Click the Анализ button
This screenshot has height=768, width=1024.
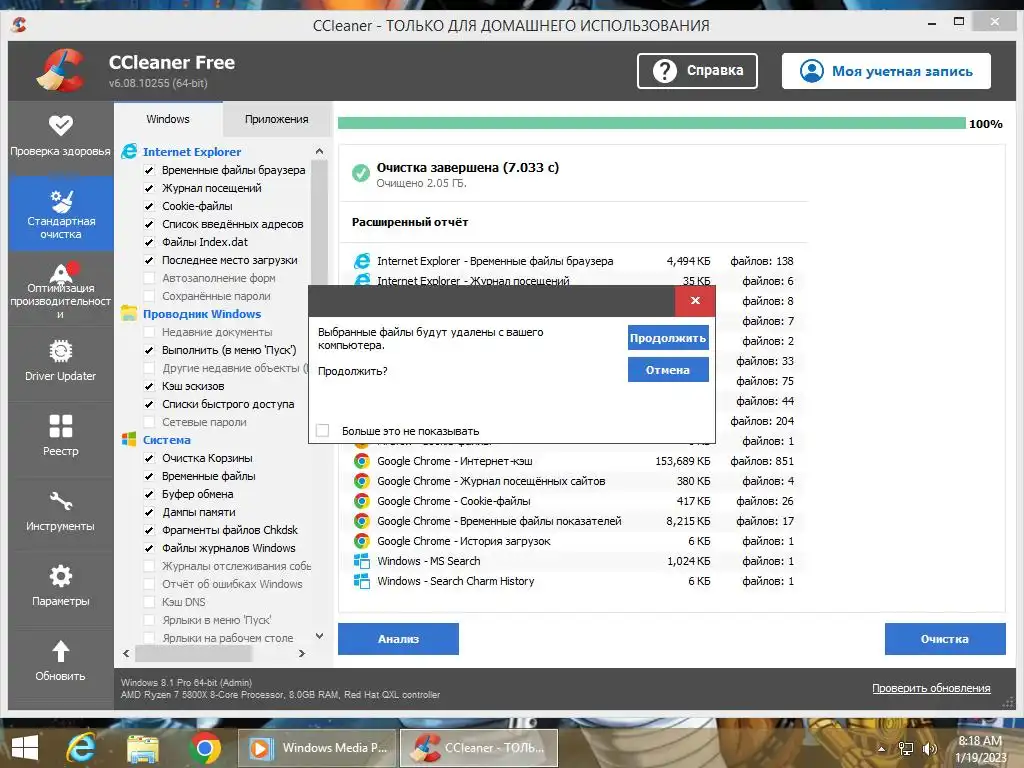398,639
